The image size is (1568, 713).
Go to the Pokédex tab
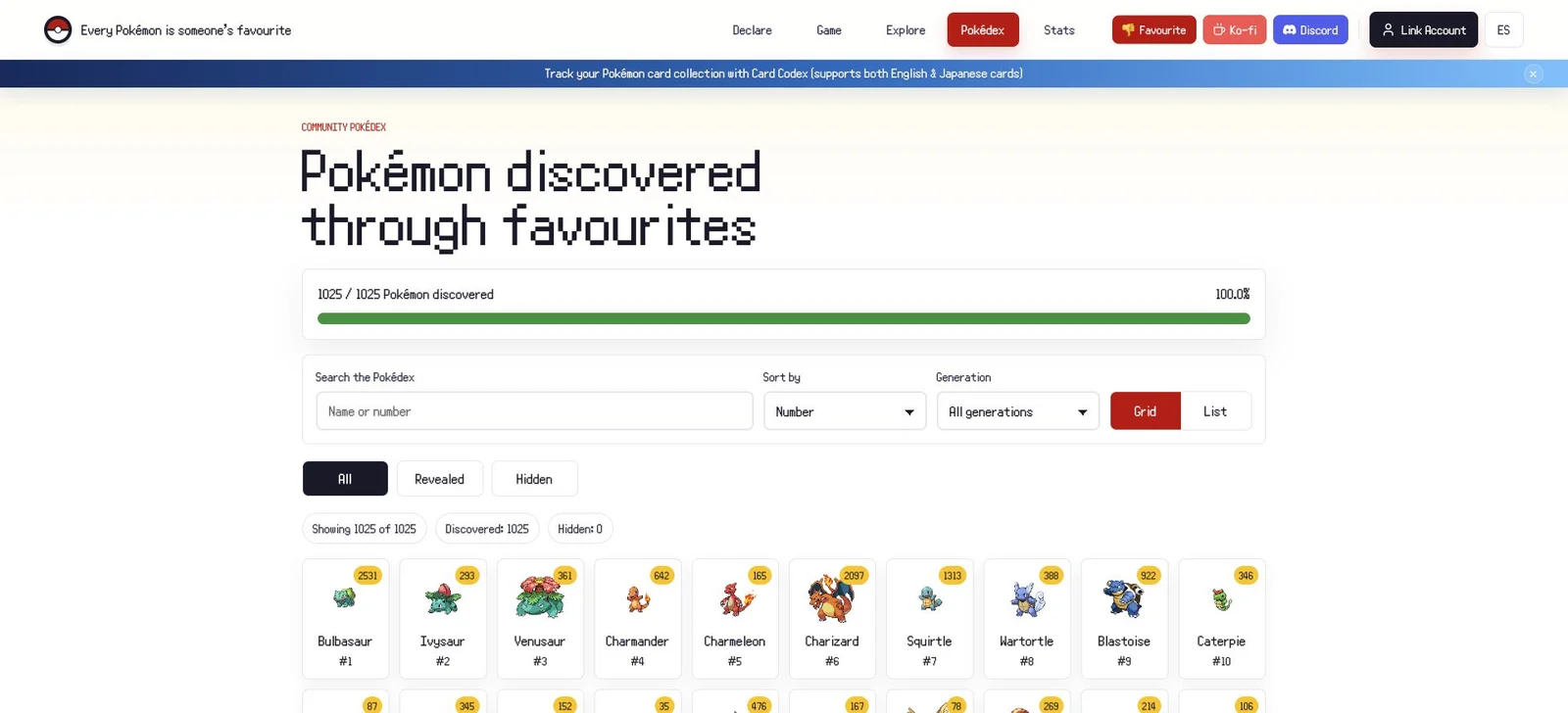[983, 30]
